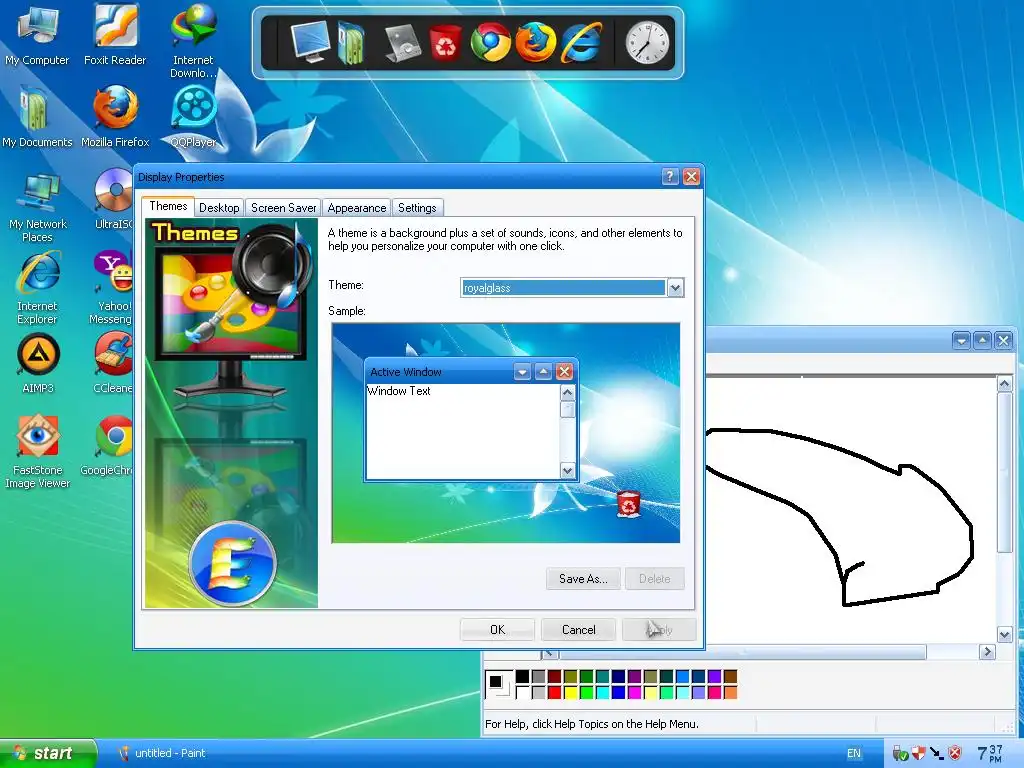Viewport: 1024px width, 768px height.
Task: Pick white from Paint palette
Action: point(522,692)
